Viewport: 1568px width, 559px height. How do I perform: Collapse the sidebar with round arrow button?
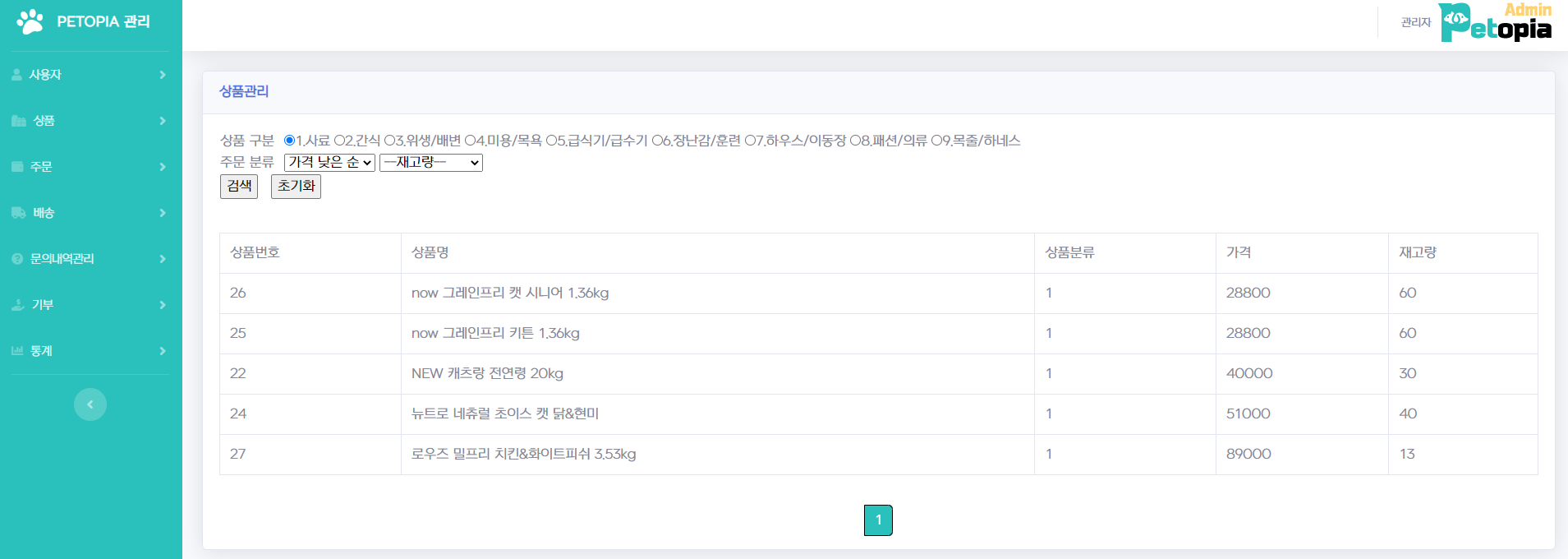(90, 404)
